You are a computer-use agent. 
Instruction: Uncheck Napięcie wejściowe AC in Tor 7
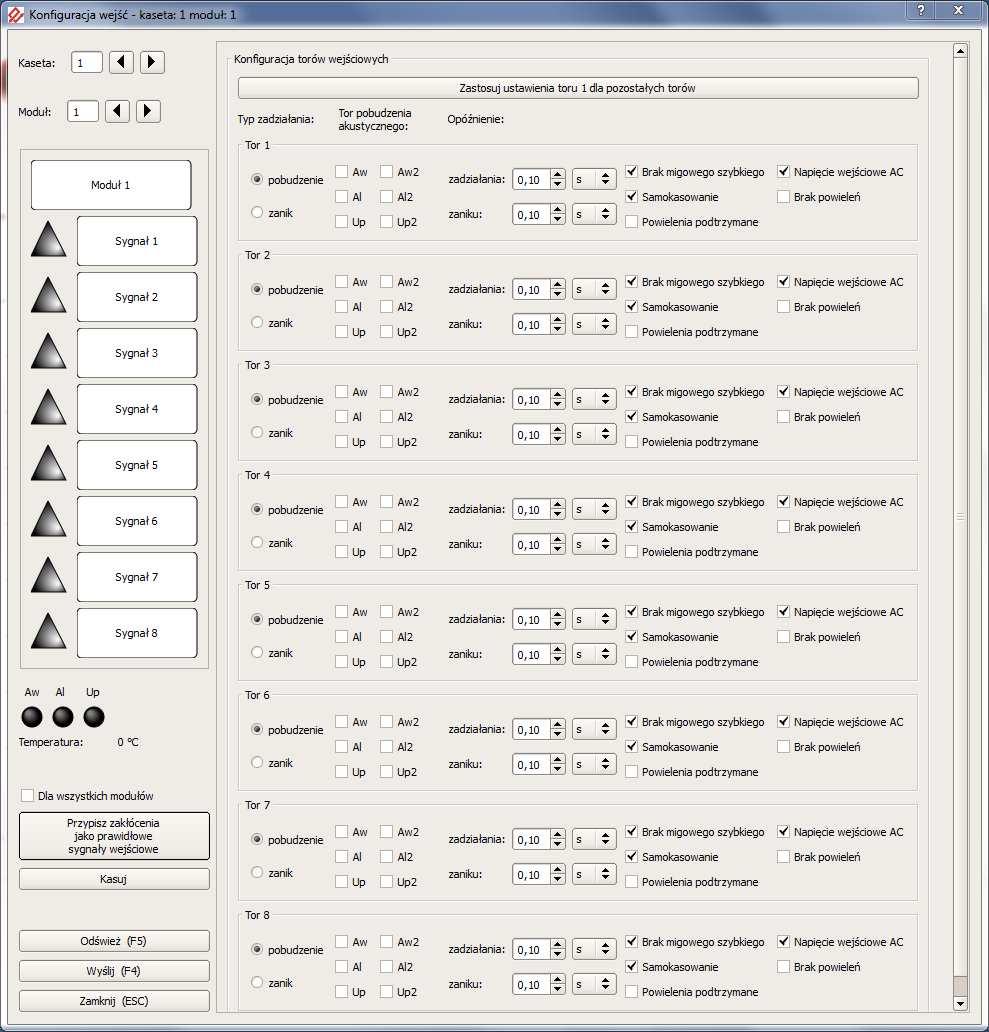coord(783,831)
